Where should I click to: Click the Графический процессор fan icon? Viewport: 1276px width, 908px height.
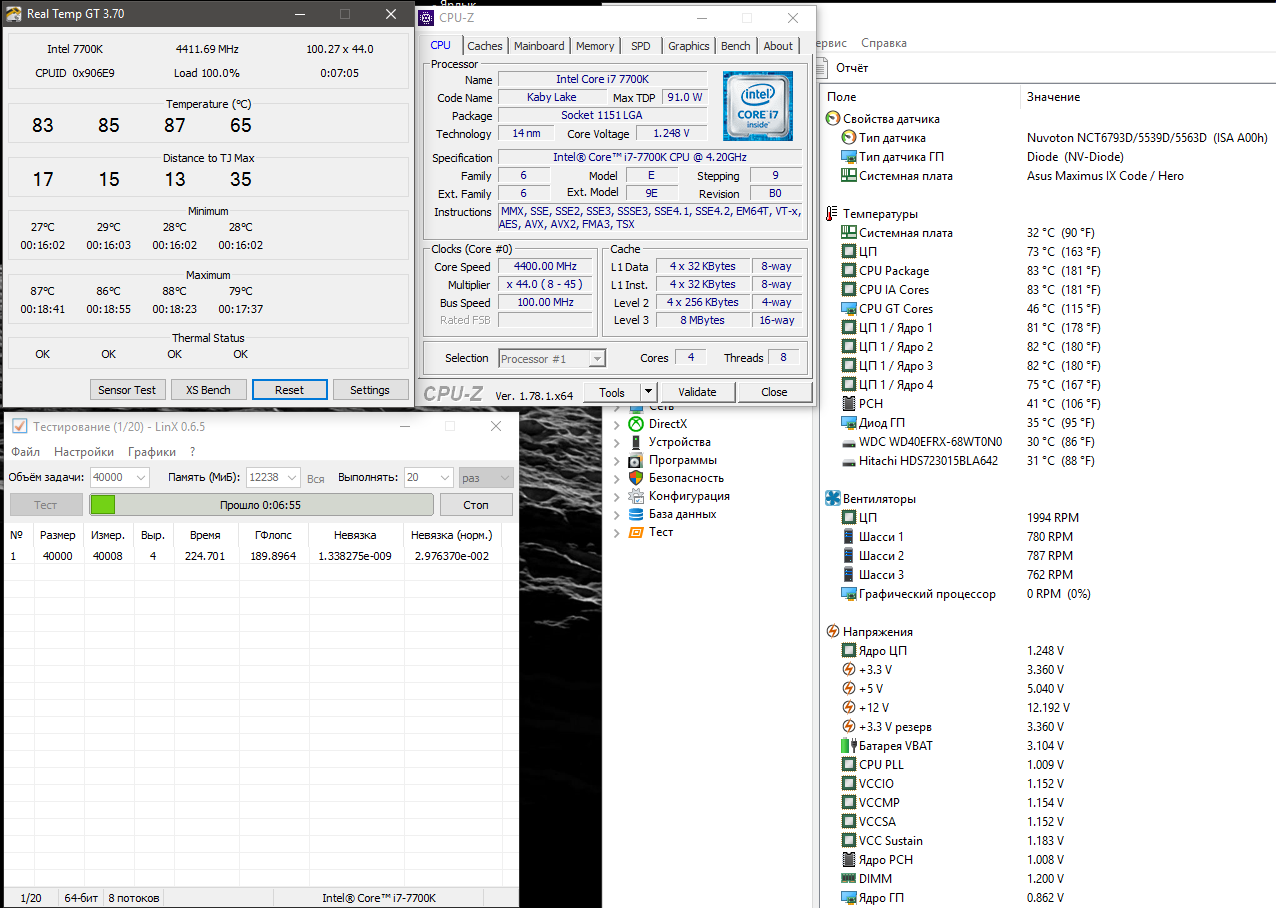click(849, 593)
